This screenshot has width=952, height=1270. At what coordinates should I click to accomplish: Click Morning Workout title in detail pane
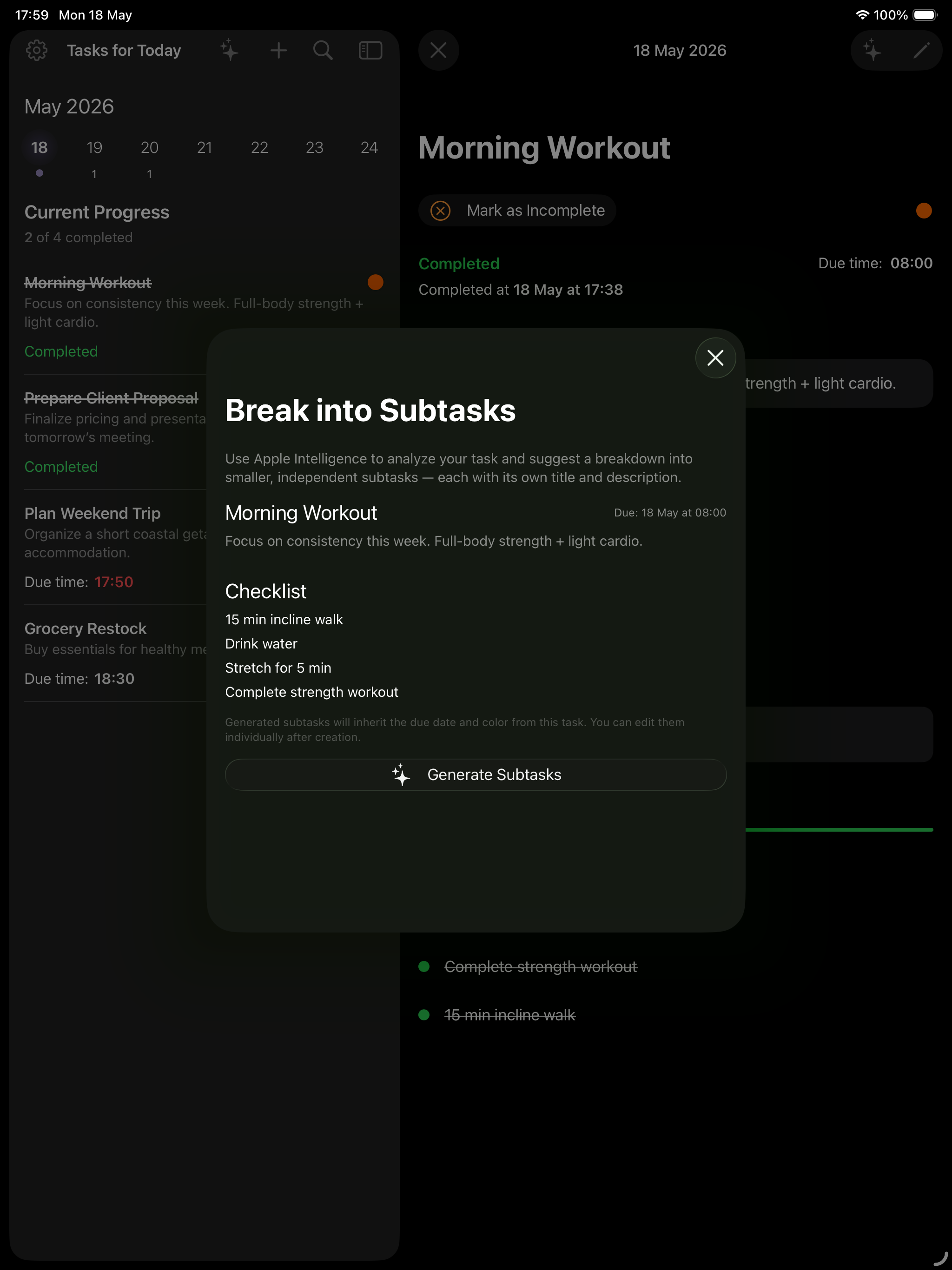[x=544, y=148]
